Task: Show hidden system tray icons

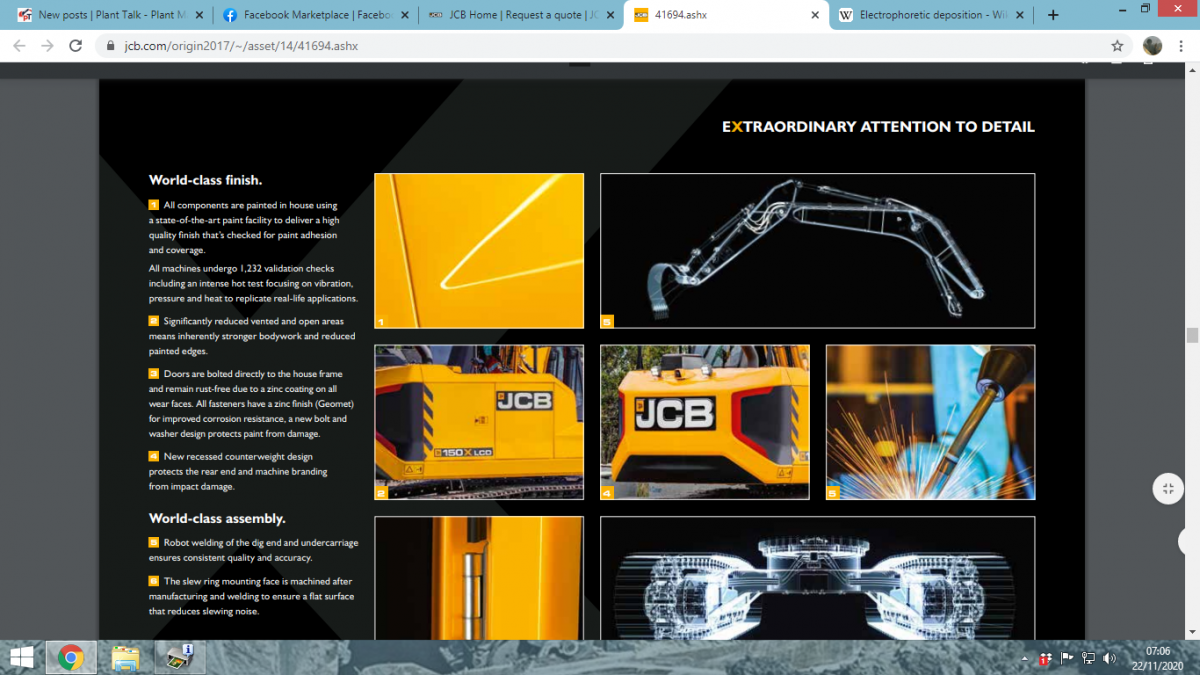Action: point(1025,658)
